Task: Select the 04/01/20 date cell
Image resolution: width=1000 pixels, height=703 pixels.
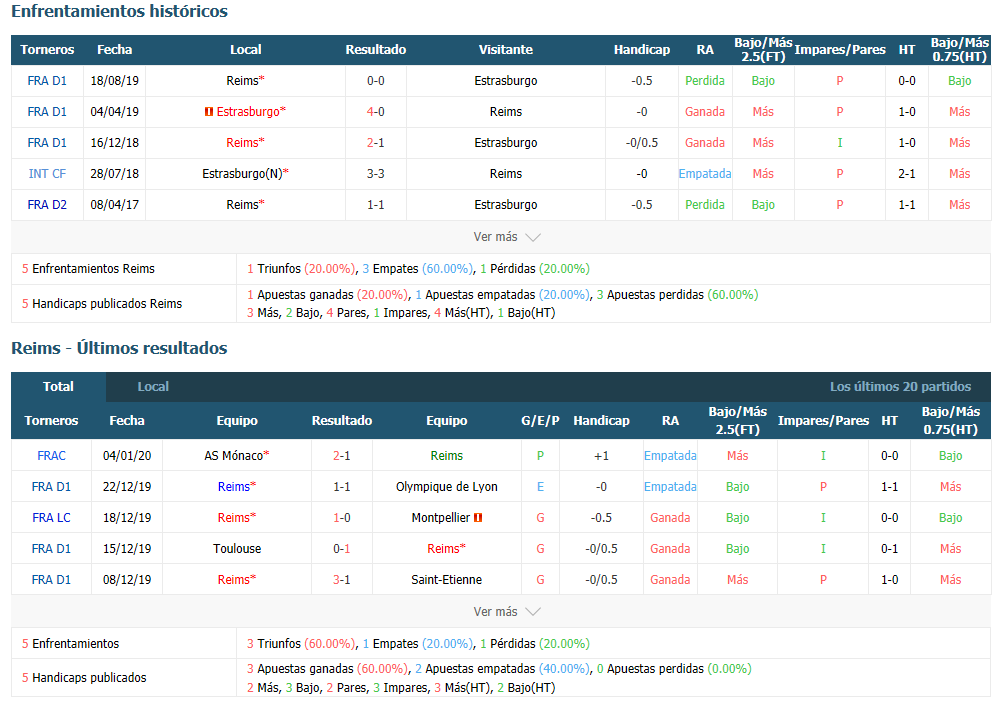Action: [x=127, y=455]
